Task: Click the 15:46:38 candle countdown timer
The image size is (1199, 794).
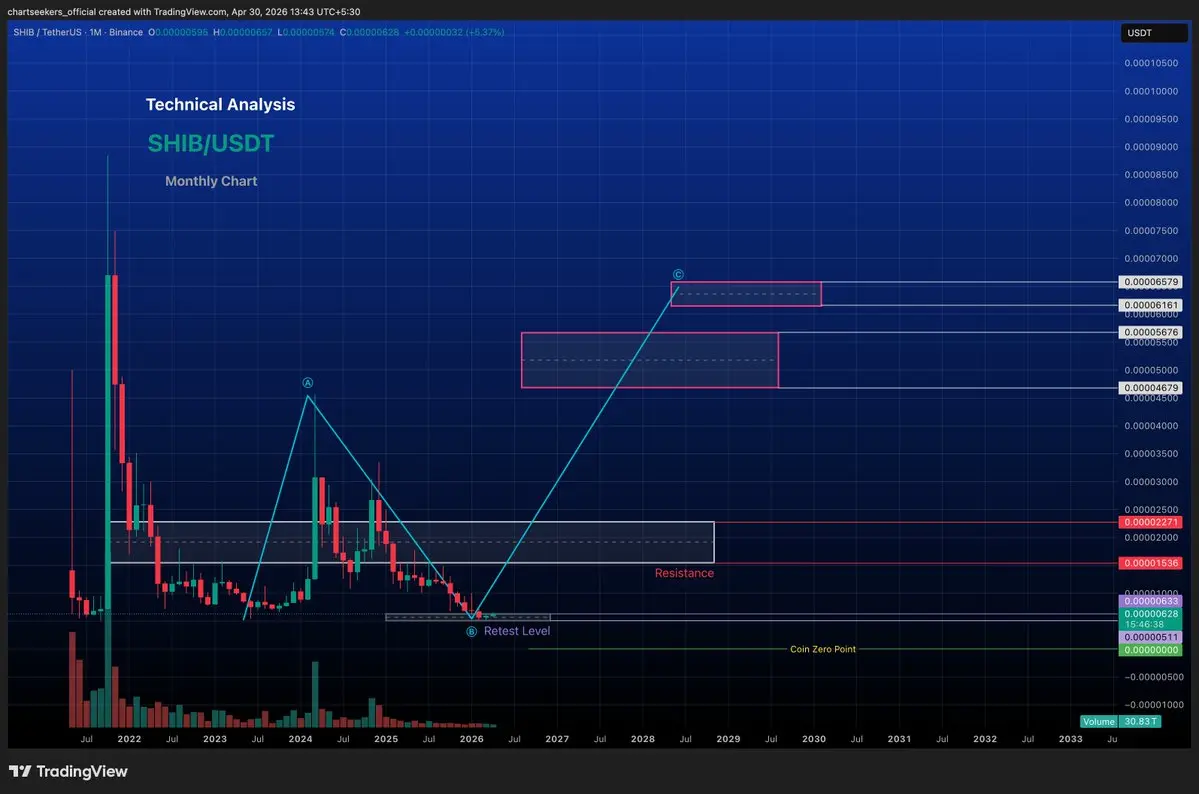Action: (1144, 625)
